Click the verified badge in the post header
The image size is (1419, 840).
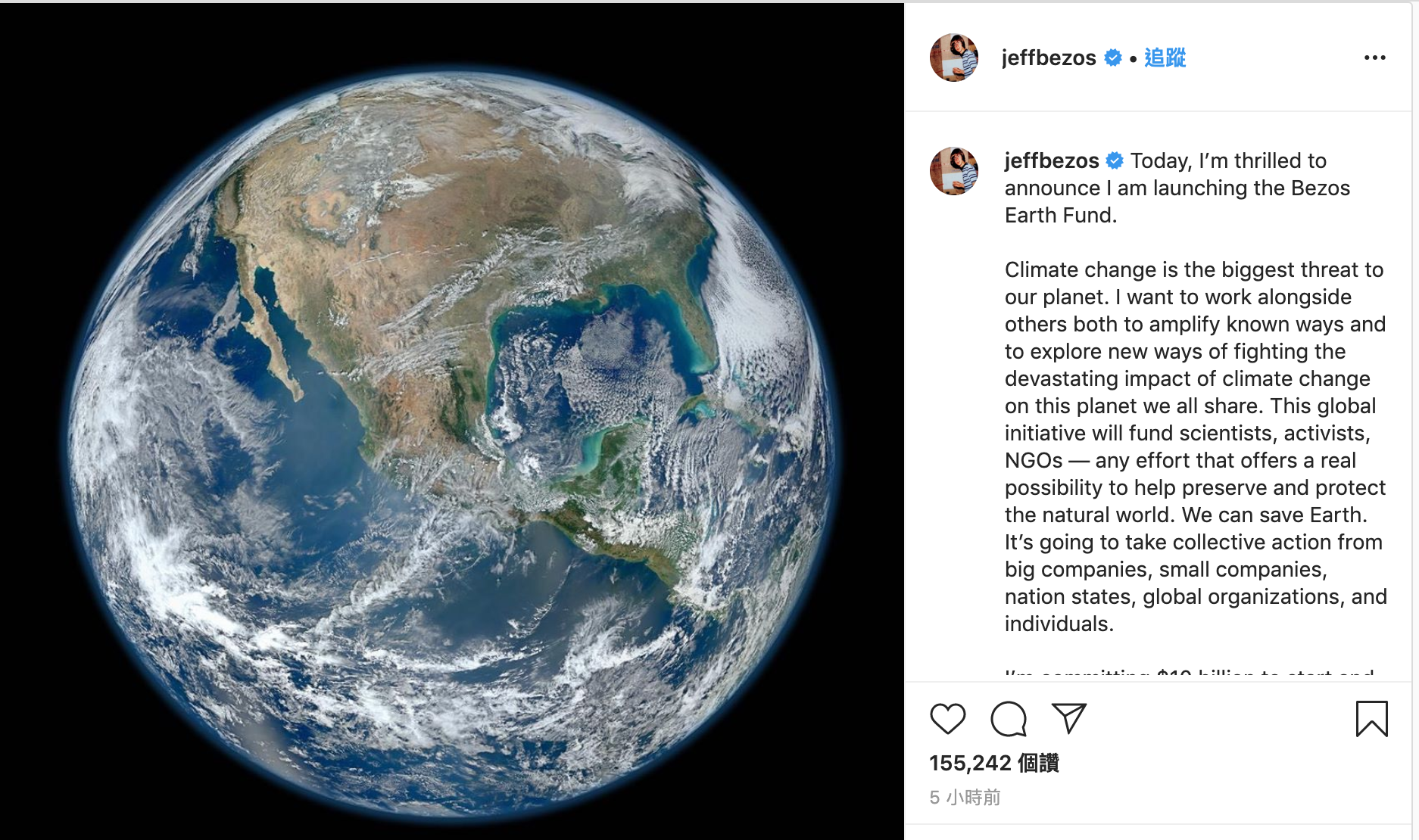point(1112,58)
